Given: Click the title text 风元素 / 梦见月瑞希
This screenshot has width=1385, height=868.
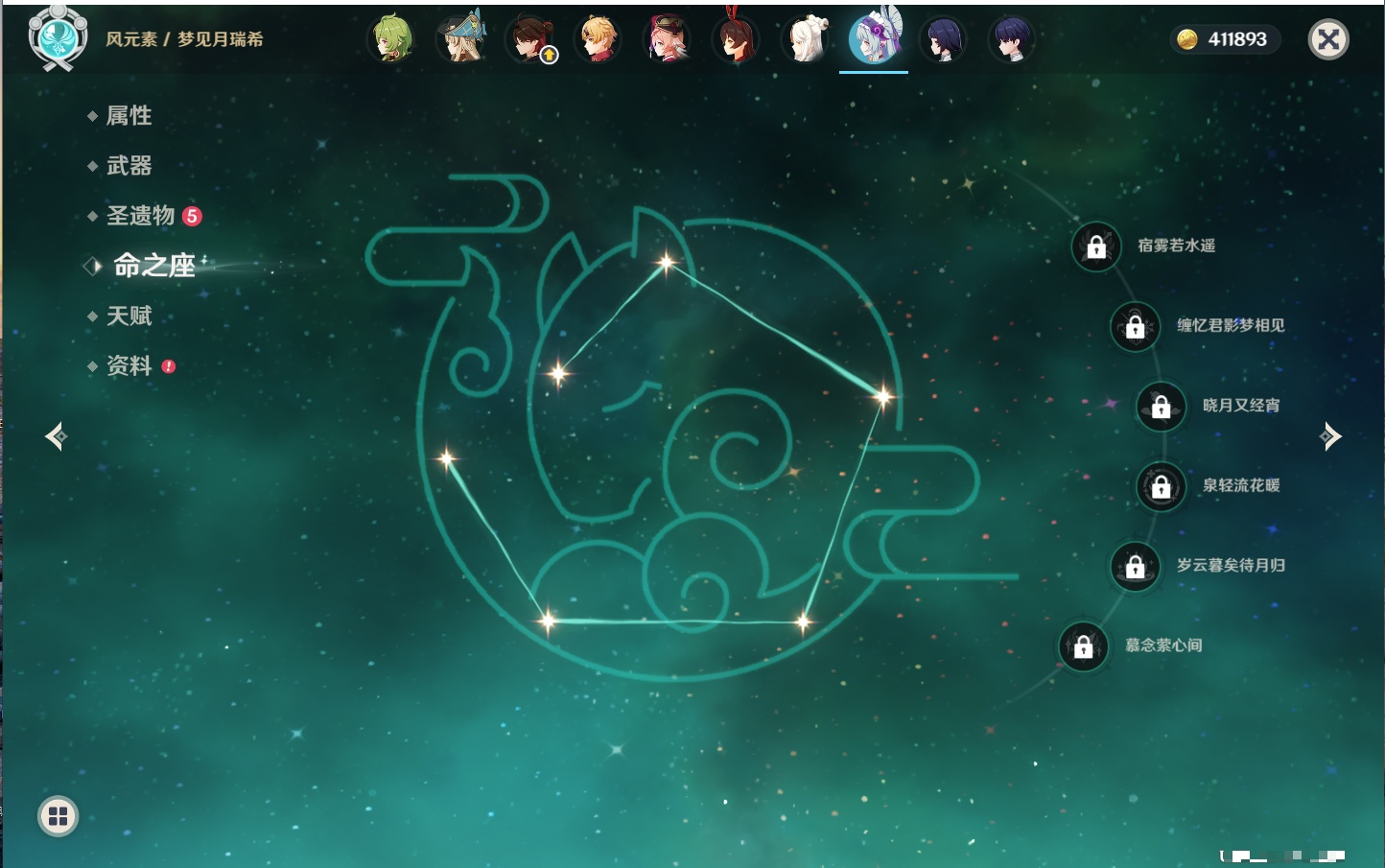Looking at the screenshot, I should tap(184, 39).
